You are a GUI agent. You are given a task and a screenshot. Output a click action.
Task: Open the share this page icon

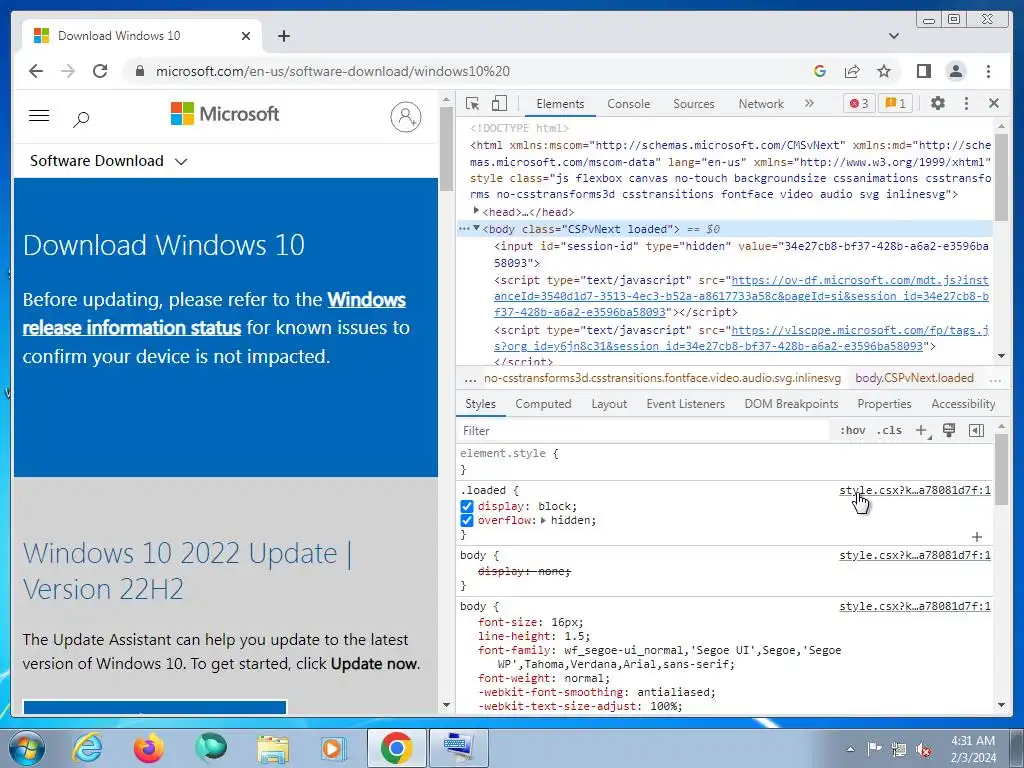click(x=852, y=71)
